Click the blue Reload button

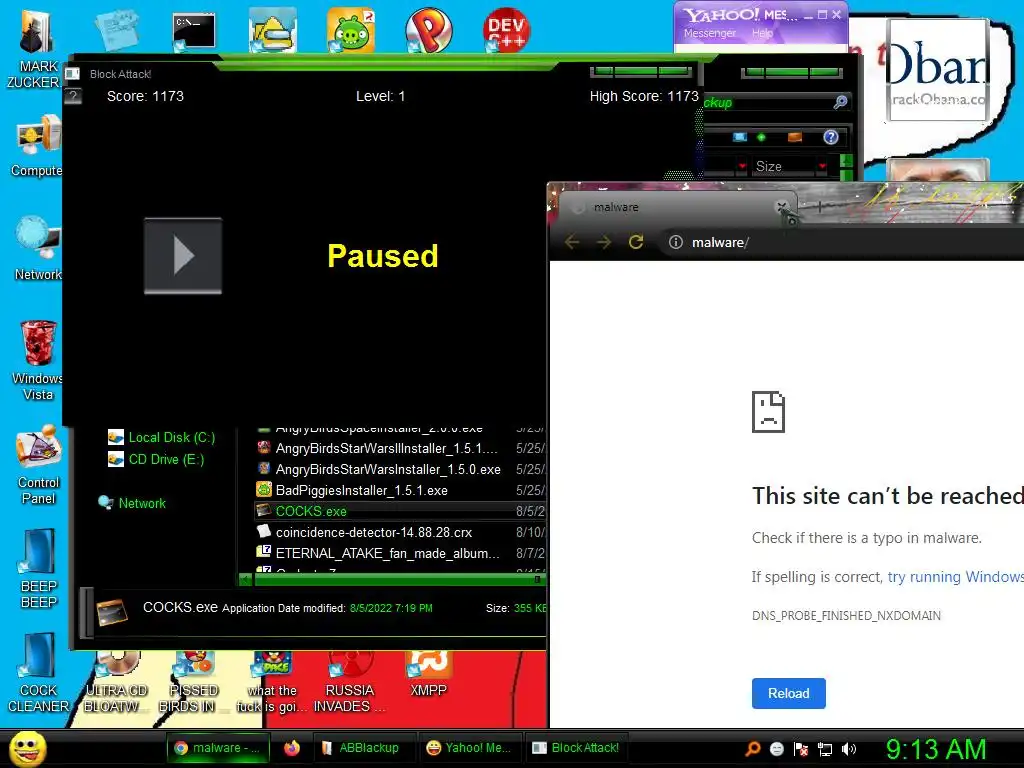click(788, 693)
